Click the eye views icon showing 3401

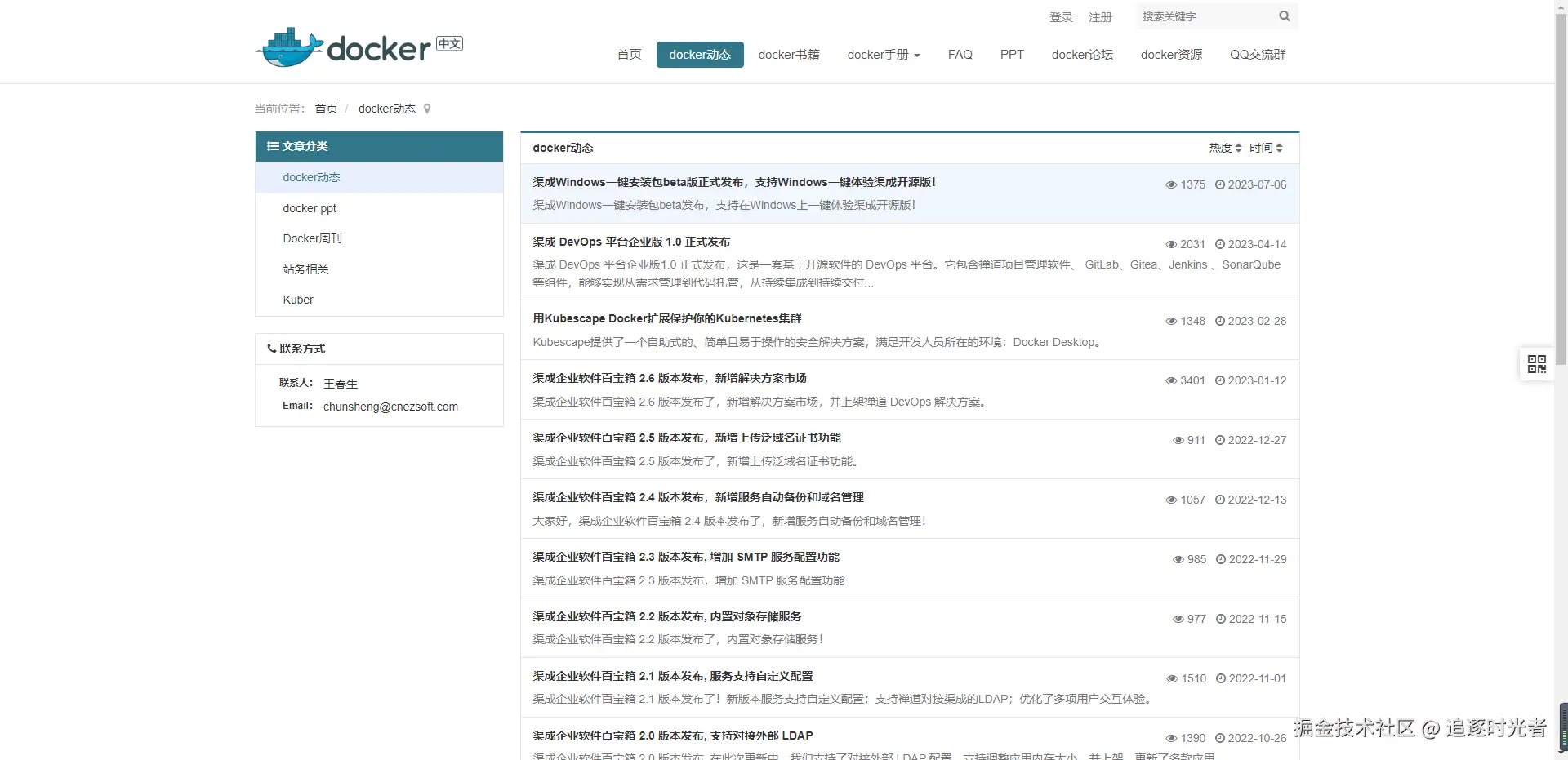pos(1171,381)
